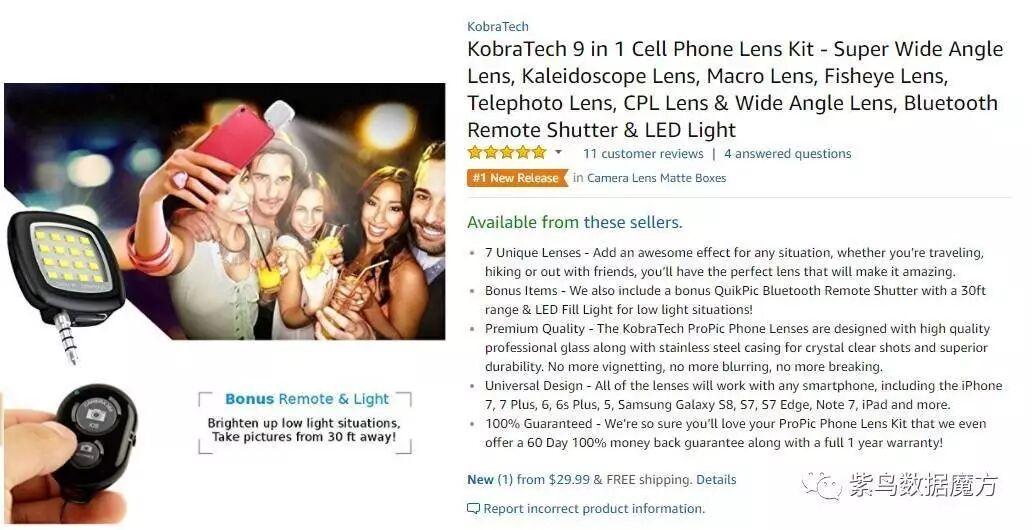The height and width of the screenshot is (530, 1032).
Task: Select the product title text
Action: click(x=735, y=89)
